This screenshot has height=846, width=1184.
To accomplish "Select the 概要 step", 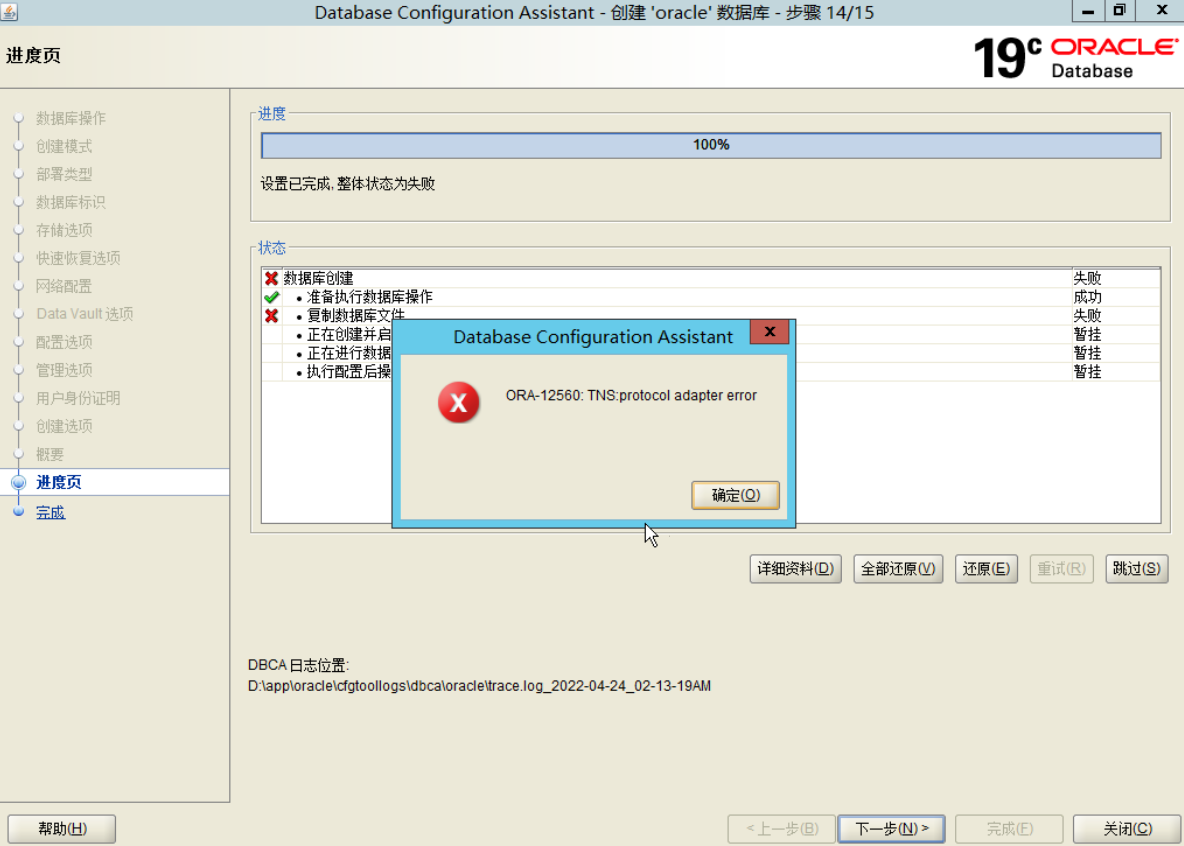I will pos(50,454).
